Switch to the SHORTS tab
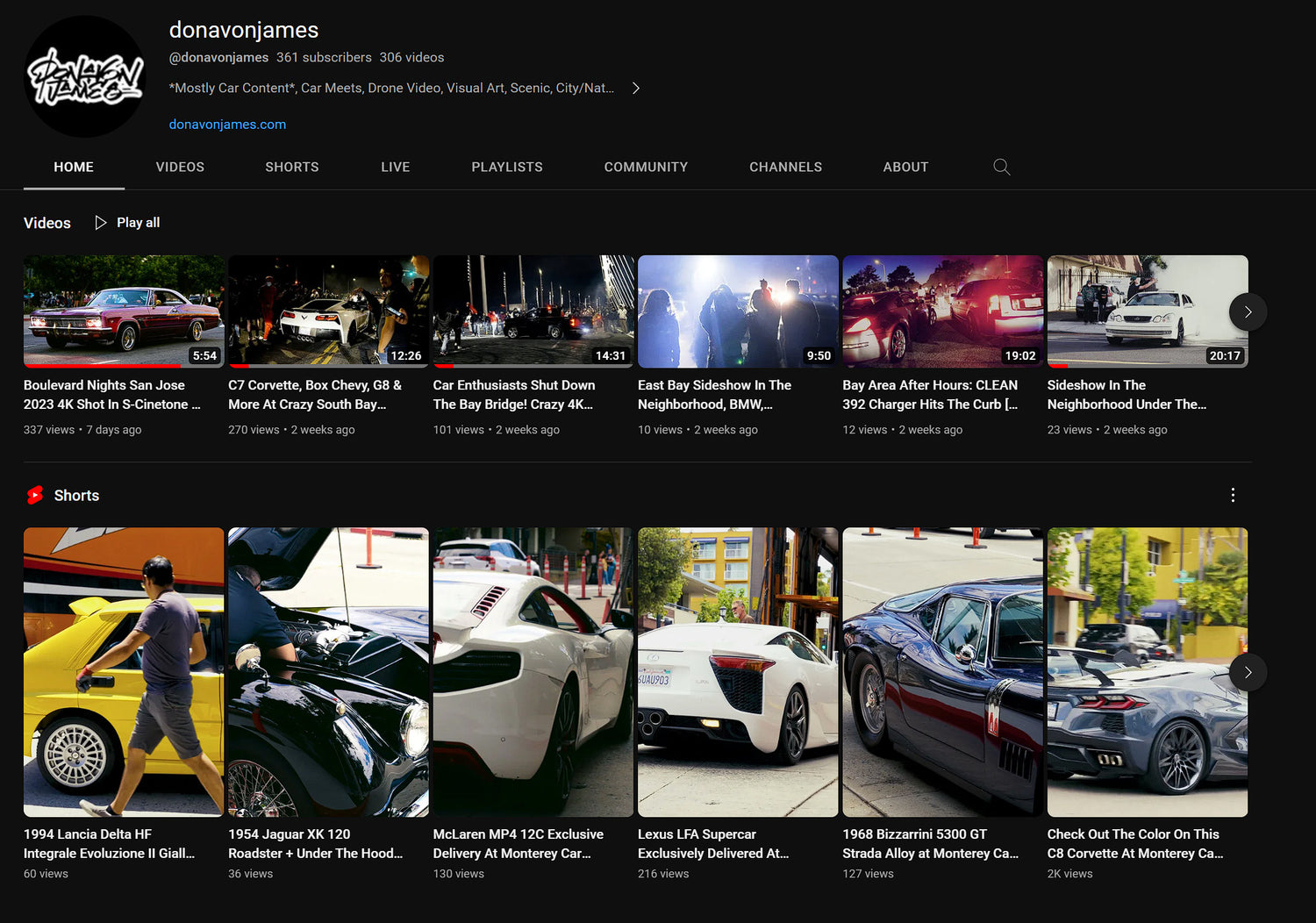This screenshot has width=1316, height=923. coord(292,167)
